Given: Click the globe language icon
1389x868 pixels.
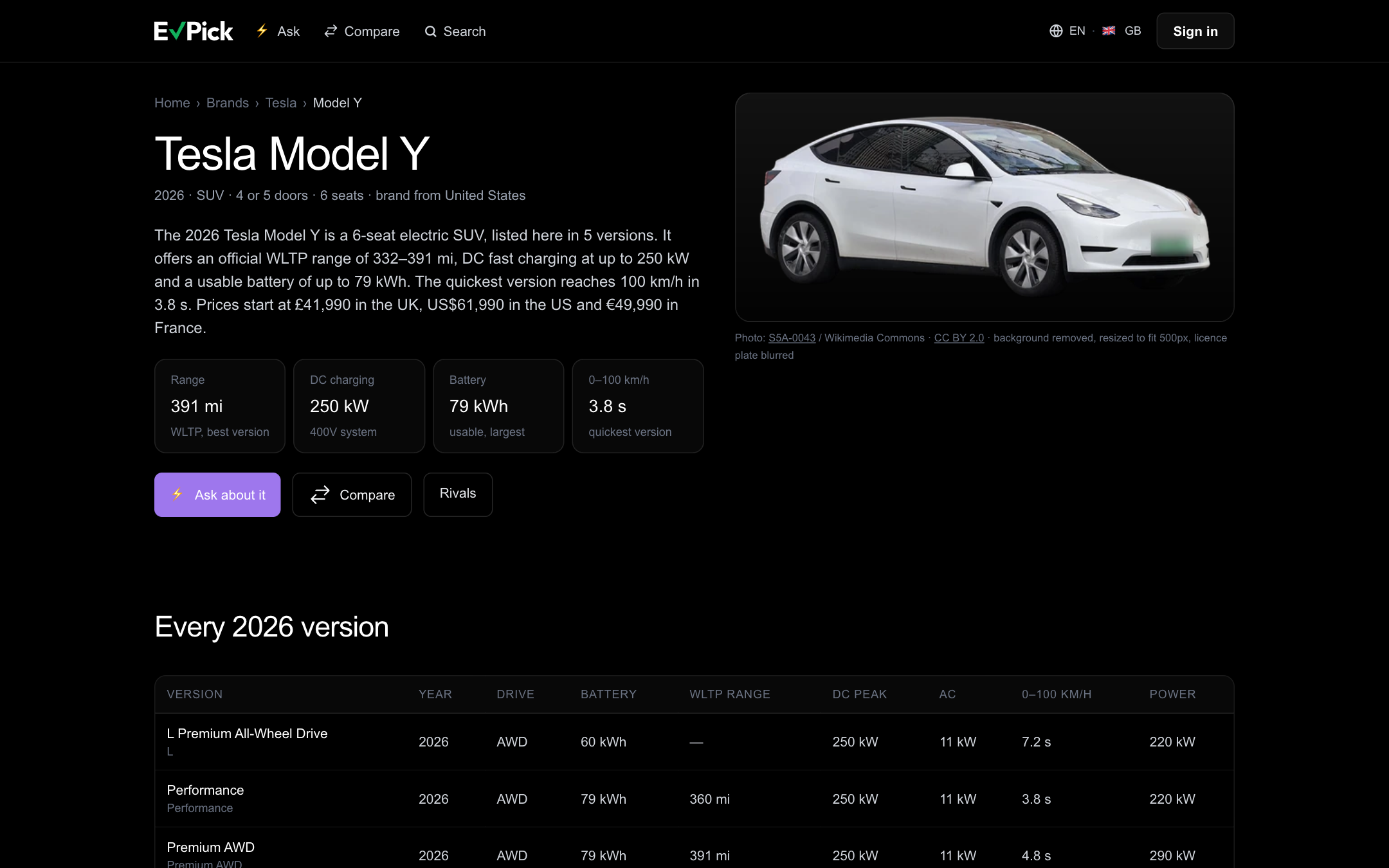Looking at the screenshot, I should pos(1056,31).
